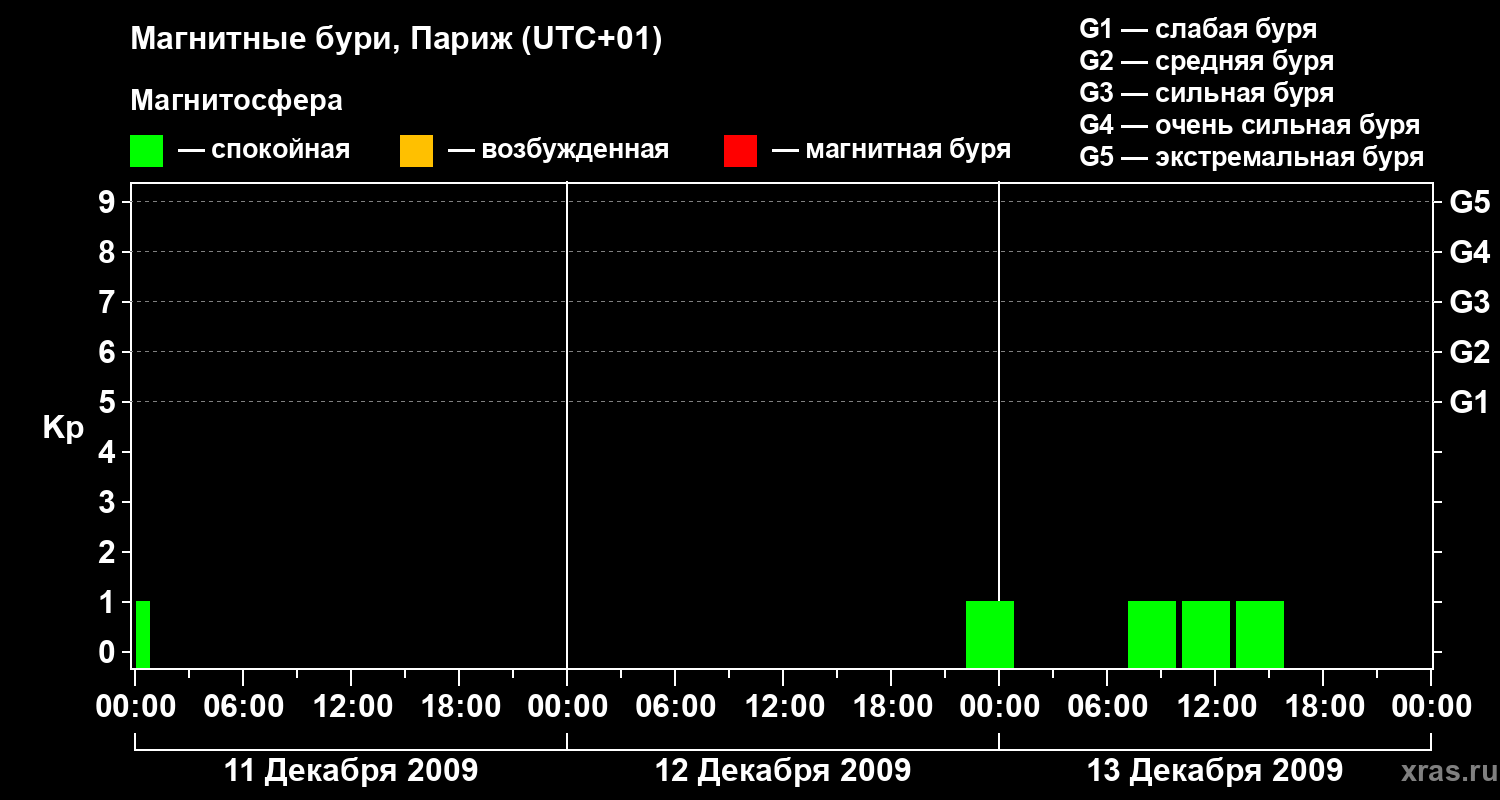Image resolution: width=1500 pixels, height=800 pixels.
Task: Click the '— магнитная буря' legend label
Action: (892, 151)
